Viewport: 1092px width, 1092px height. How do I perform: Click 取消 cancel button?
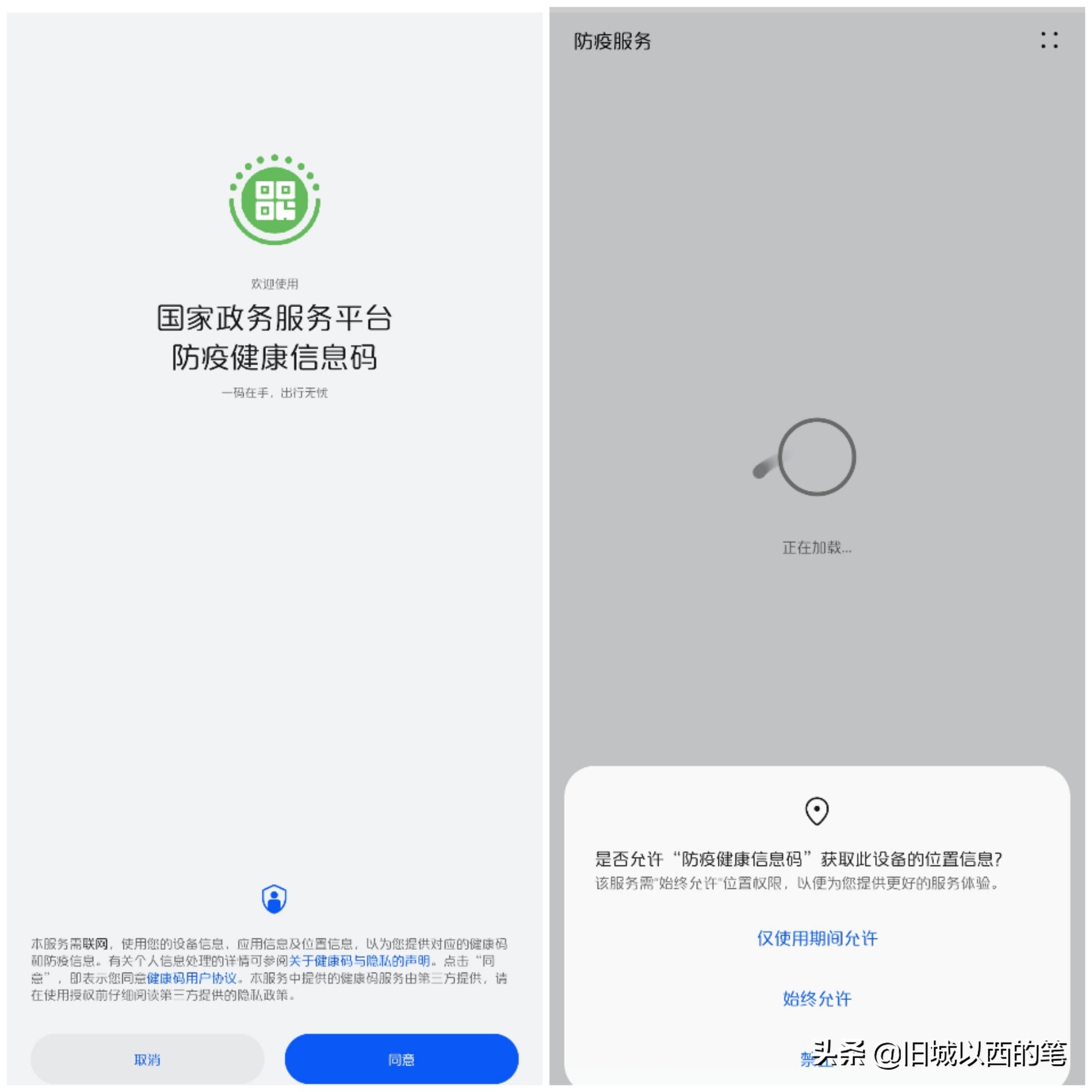[141, 1056]
